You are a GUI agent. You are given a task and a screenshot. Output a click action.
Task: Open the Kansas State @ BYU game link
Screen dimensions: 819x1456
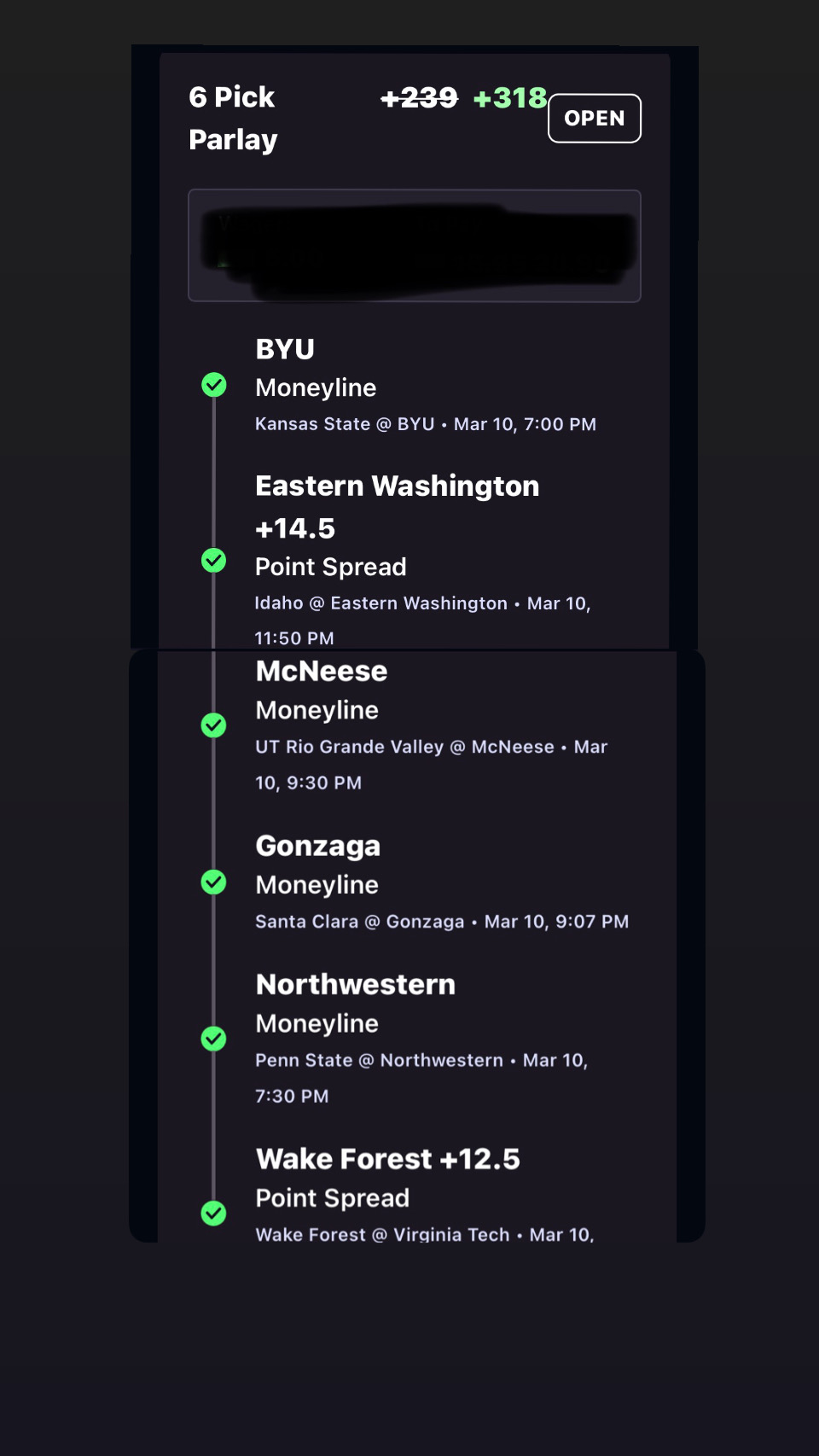coord(345,424)
